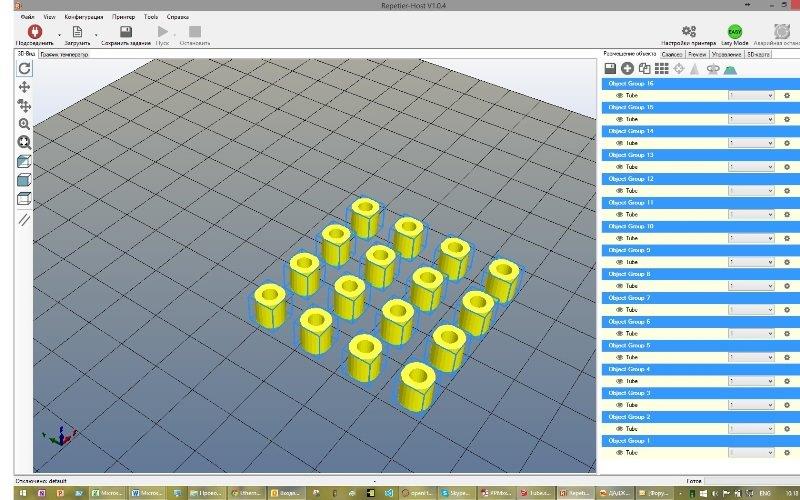The width and height of the screenshot is (800, 500).
Task: Select the Rotate view tool
Action: 24,68
